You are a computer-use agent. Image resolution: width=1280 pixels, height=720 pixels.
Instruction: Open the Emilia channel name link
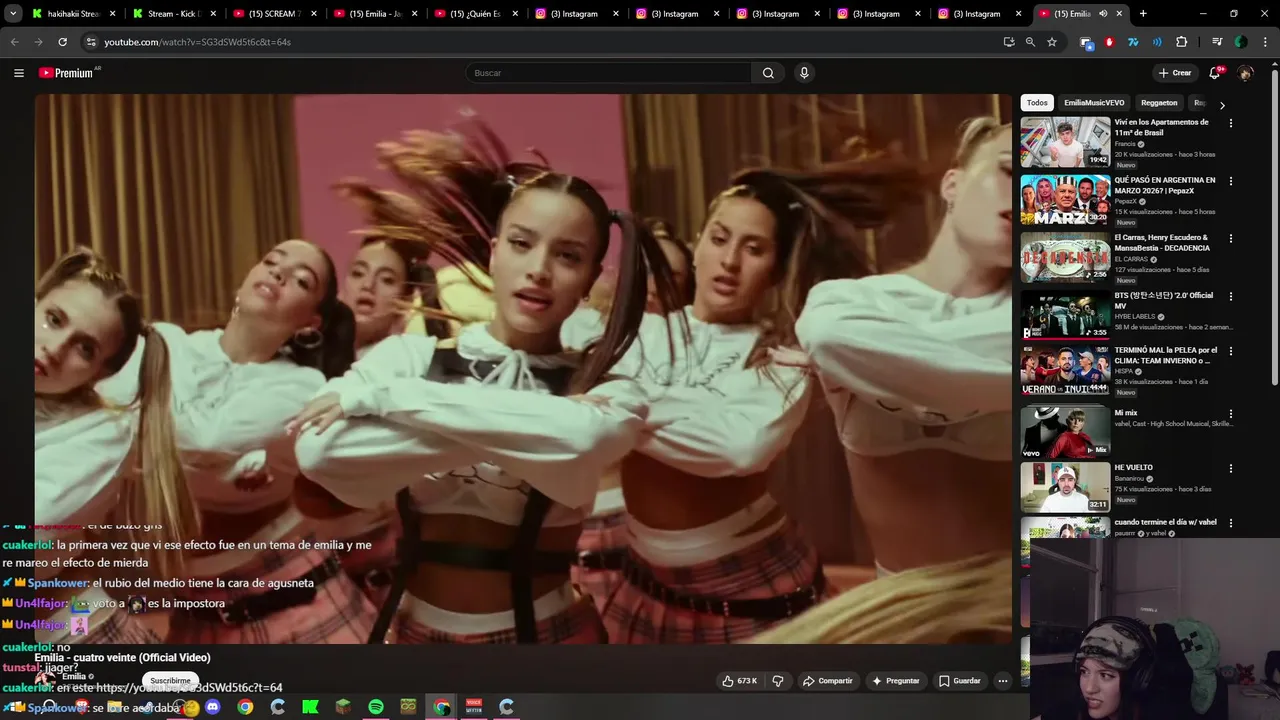pos(74,677)
